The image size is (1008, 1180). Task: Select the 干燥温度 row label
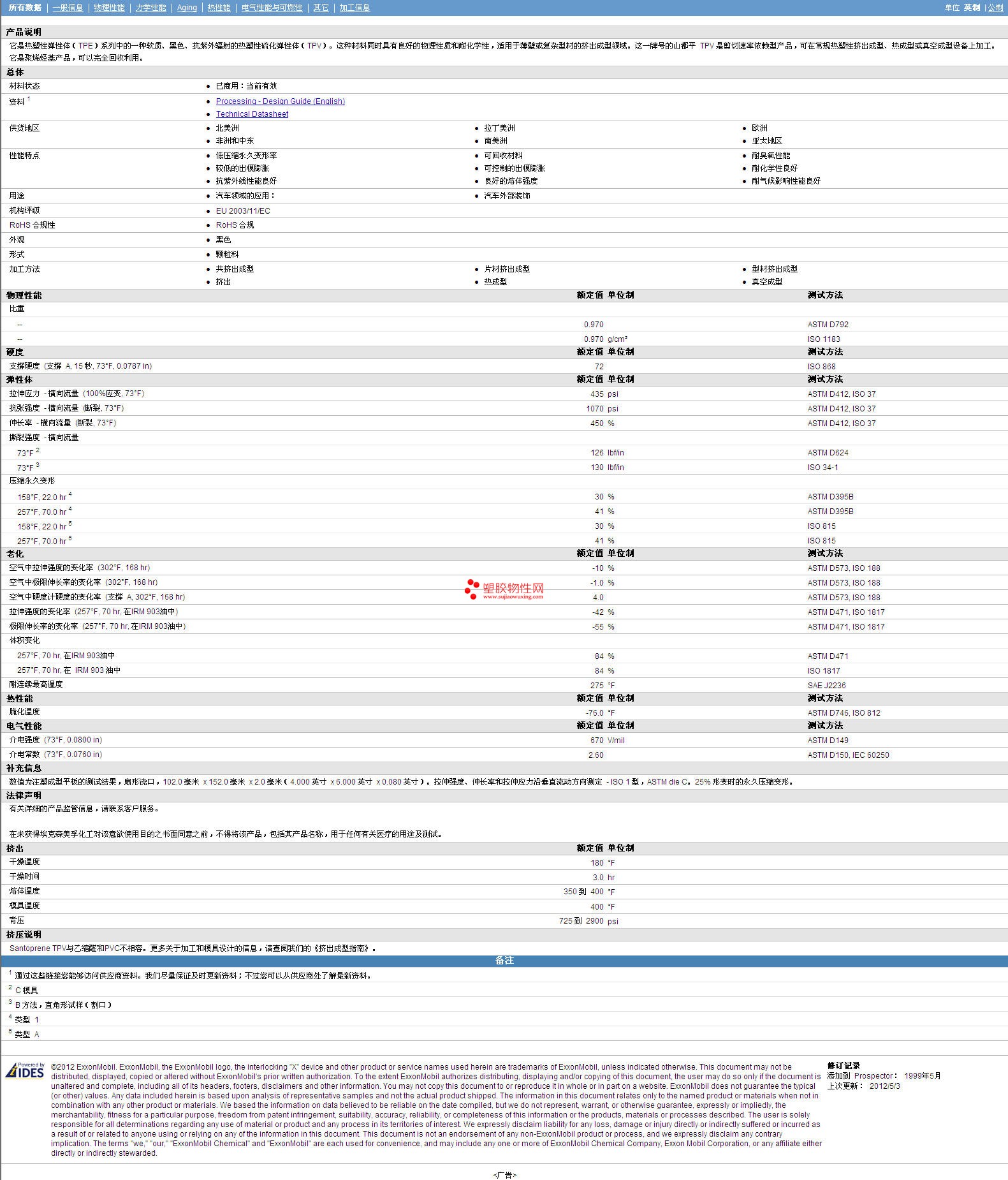(x=24, y=862)
